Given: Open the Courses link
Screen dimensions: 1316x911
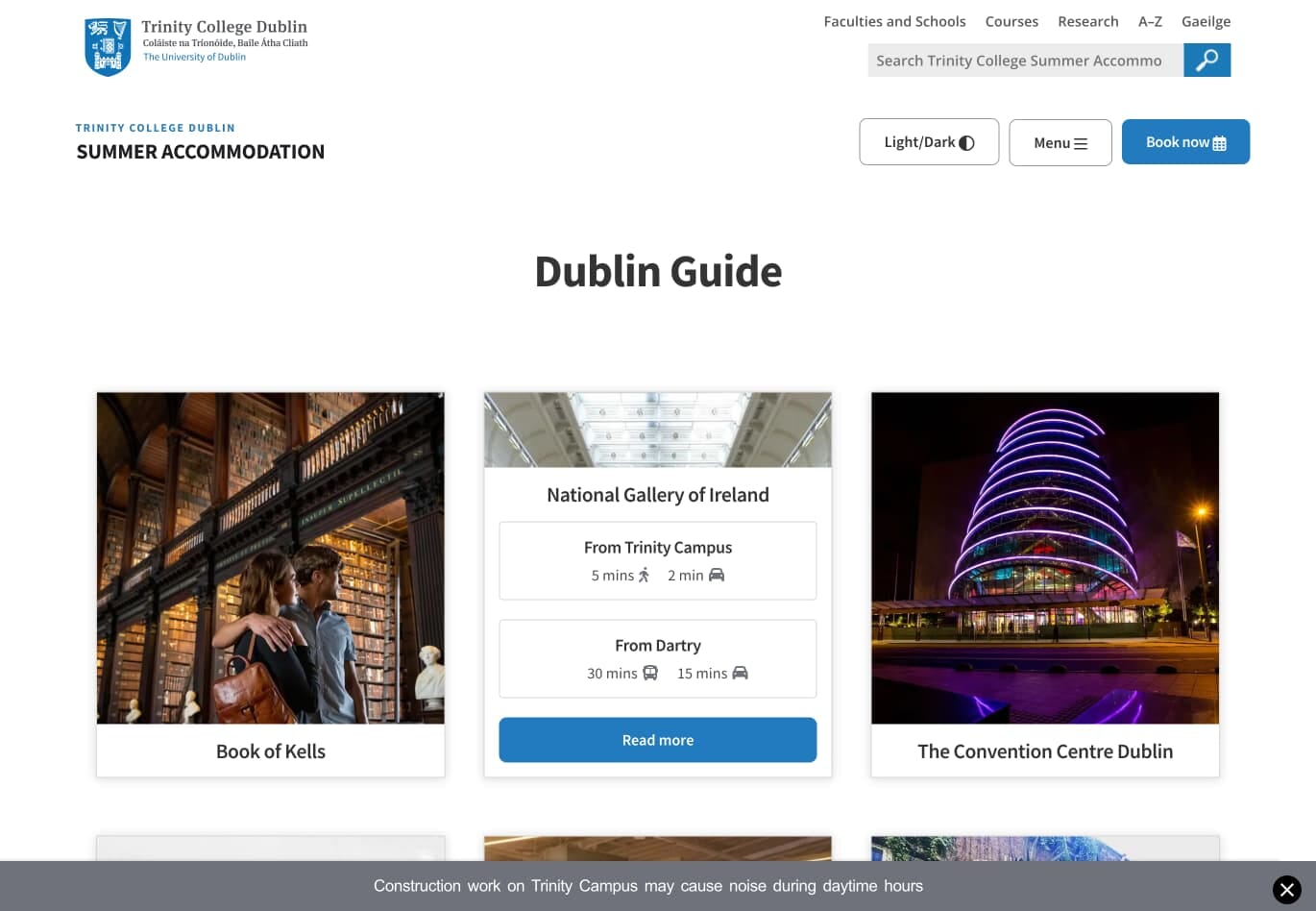Looking at the screenshot, I should tap(1011, 21).
